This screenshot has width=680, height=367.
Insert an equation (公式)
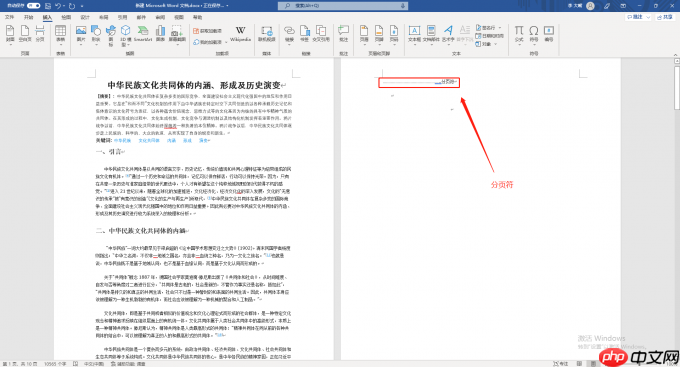(519, 35)
